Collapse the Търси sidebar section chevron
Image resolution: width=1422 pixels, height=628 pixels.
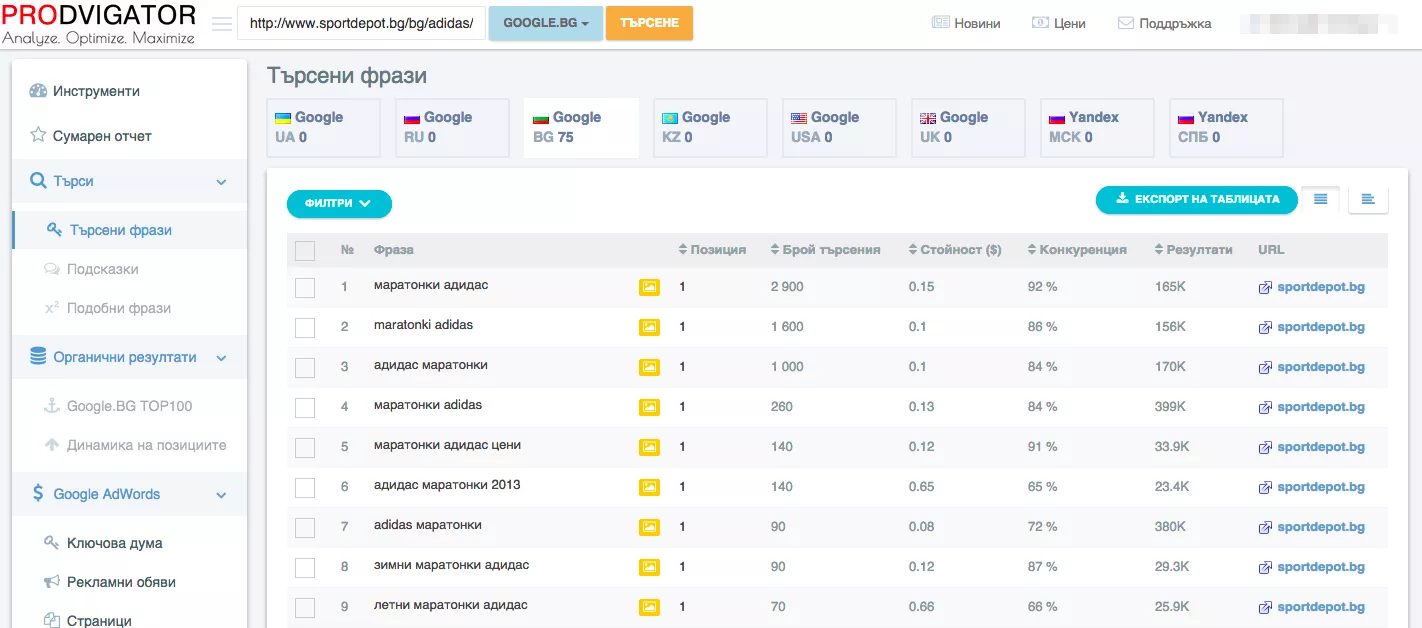(222, 182)
